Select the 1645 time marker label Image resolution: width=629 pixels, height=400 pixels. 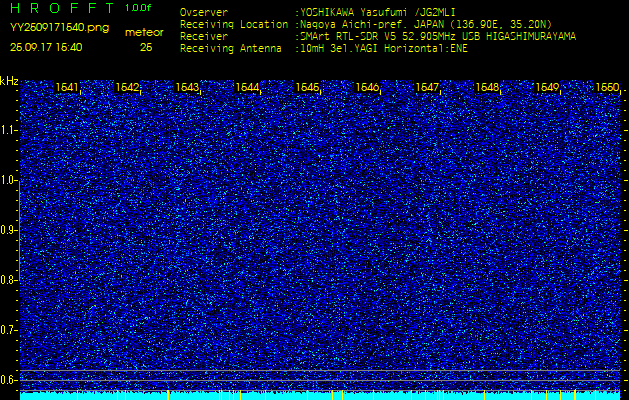coord(307,87)
